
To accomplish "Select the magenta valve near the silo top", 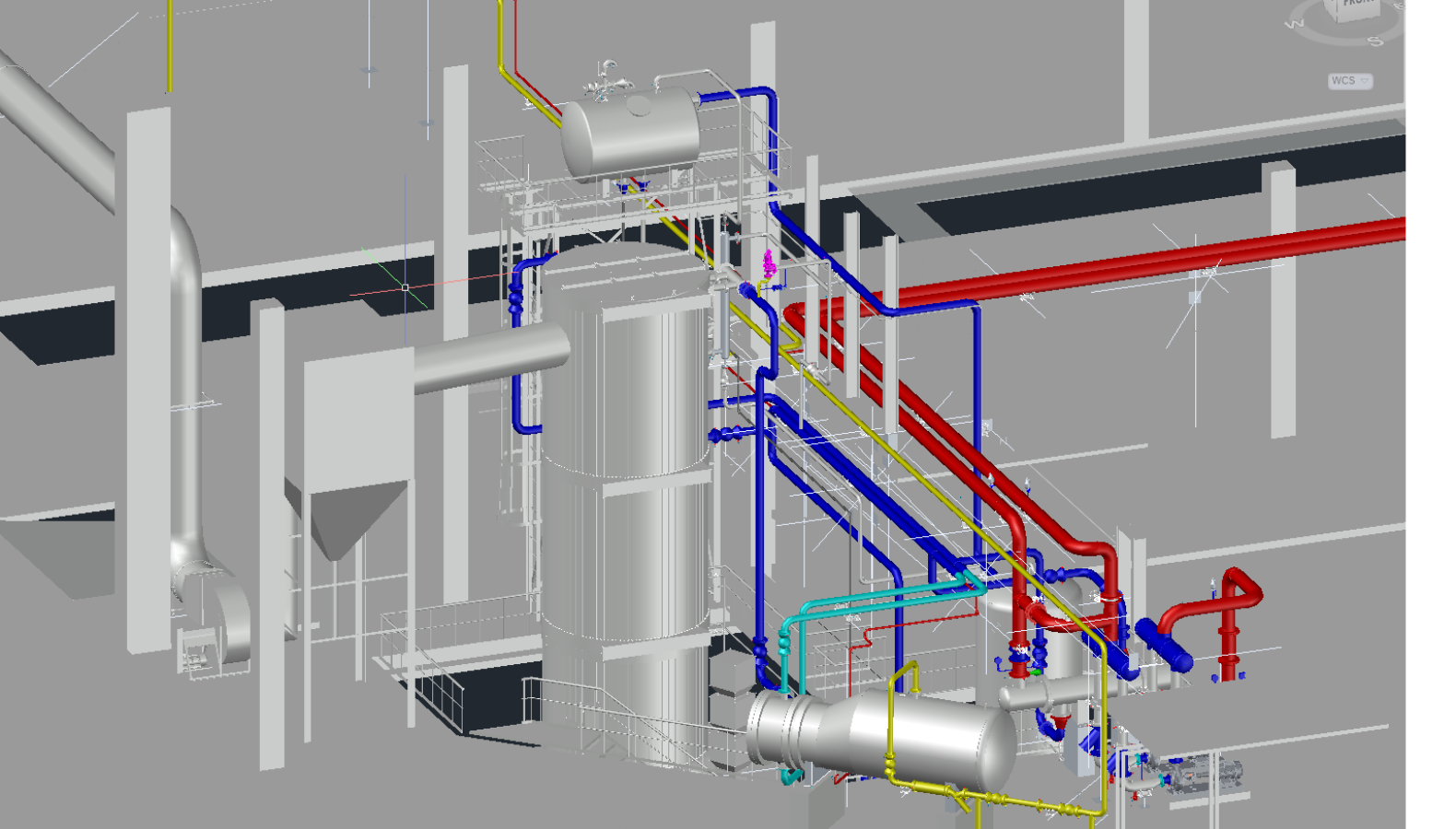I will tap(769, 264).
